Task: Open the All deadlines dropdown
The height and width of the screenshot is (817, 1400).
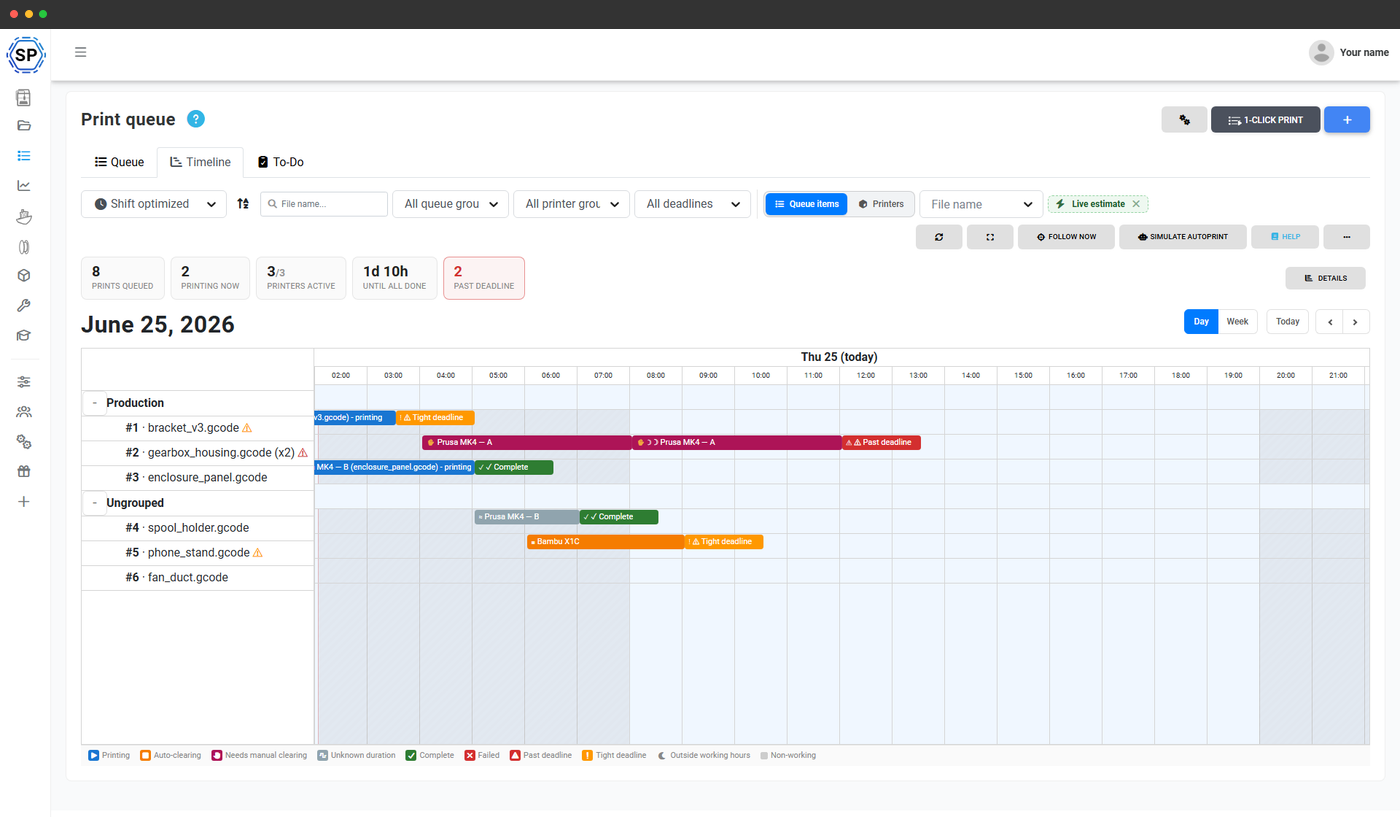Action: coord(692,204)
